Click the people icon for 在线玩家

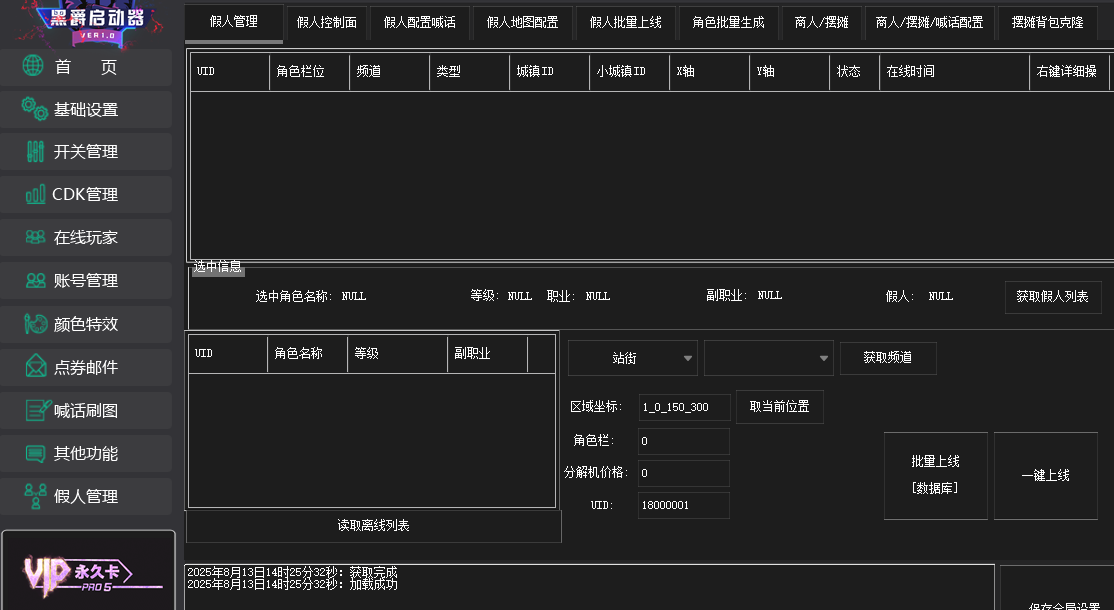point(35,238)
